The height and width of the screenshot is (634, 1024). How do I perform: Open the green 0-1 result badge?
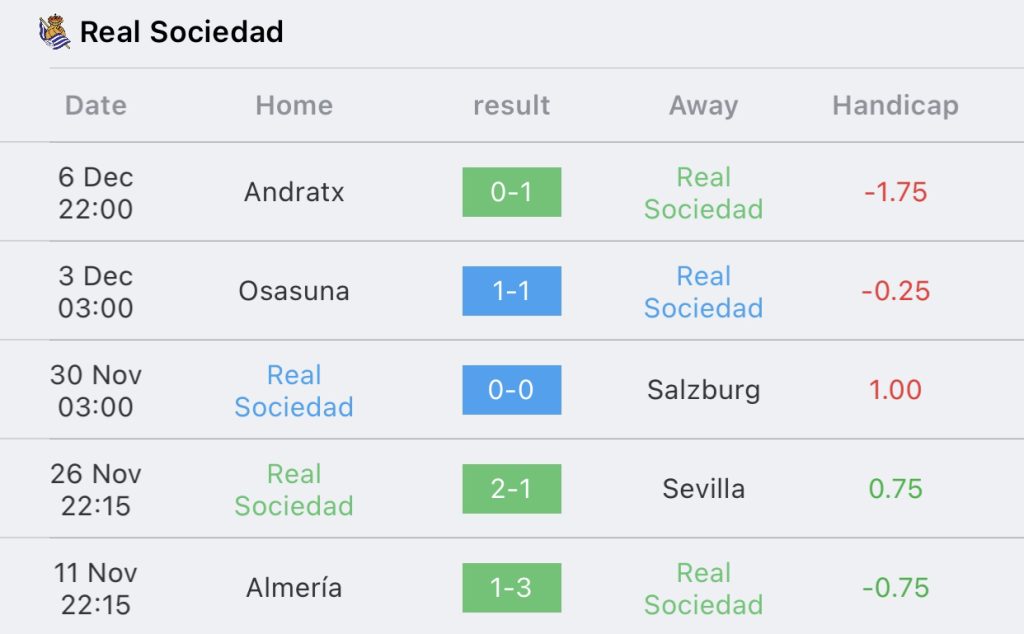(x=511, y=192)
